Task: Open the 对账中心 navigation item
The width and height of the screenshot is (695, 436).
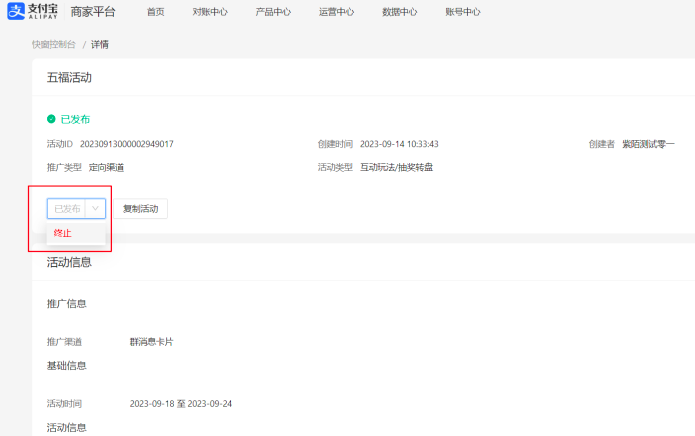Action: point(210,12)
